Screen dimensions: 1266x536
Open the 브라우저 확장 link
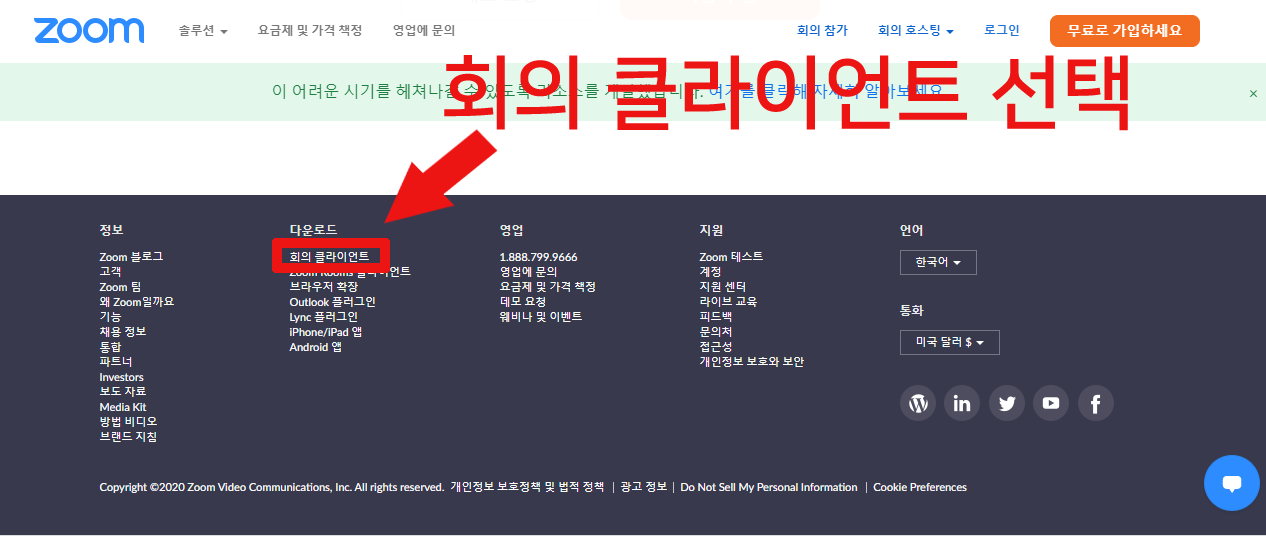[323, 286]
